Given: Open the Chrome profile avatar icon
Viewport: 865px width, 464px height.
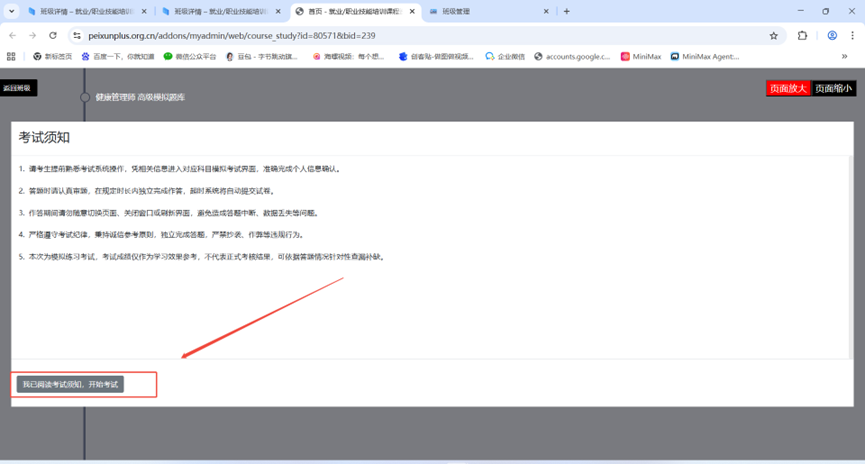Looking at the screenshot, I should pos(831,35).
